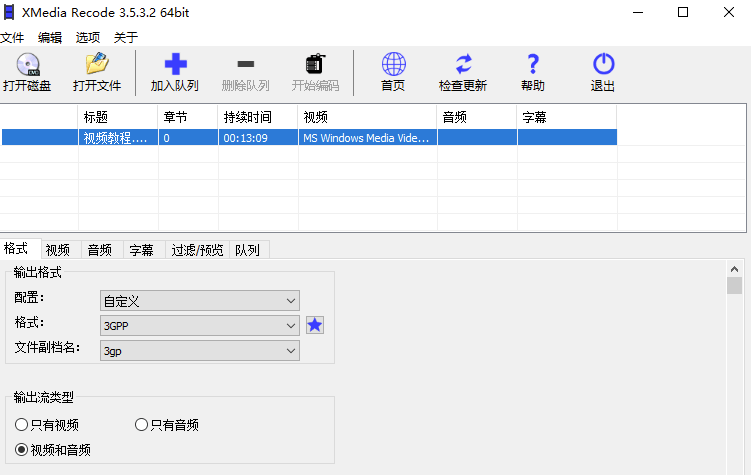Click the blue star favorite icon beside 格式
The width and height of the screenshot is (755, 475).
click(315, 325)
